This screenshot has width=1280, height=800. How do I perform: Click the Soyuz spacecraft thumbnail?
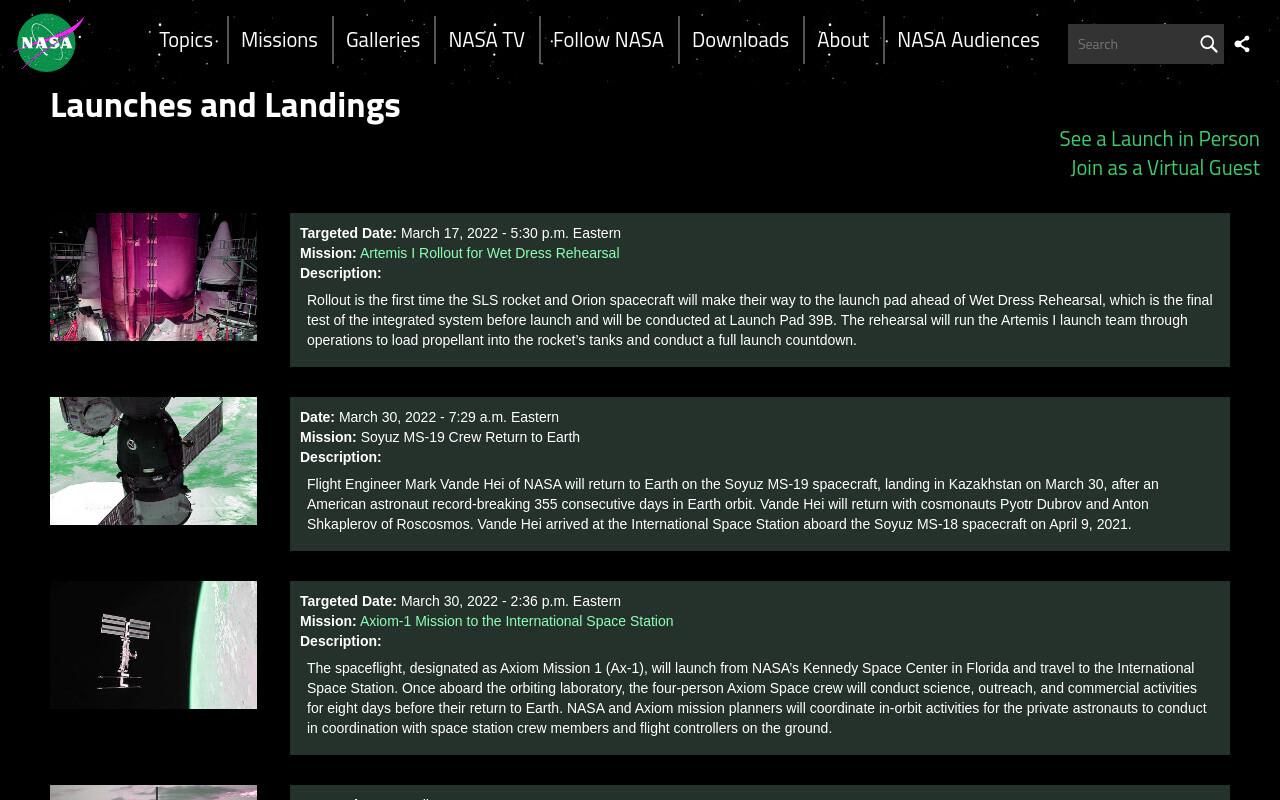(153, 461)
